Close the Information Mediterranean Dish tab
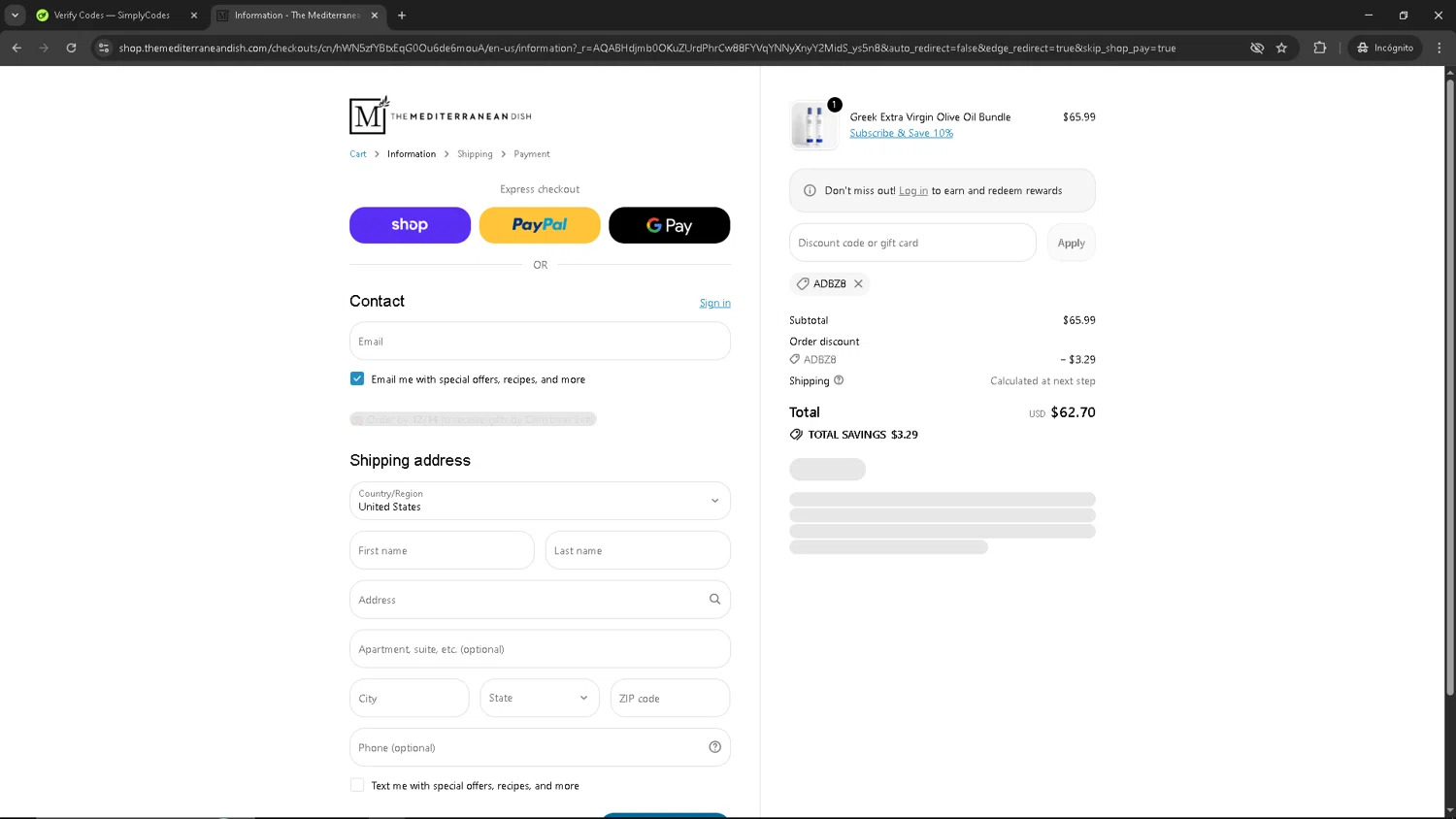This screenshot has height=819, width=1456. click(375, 16)
